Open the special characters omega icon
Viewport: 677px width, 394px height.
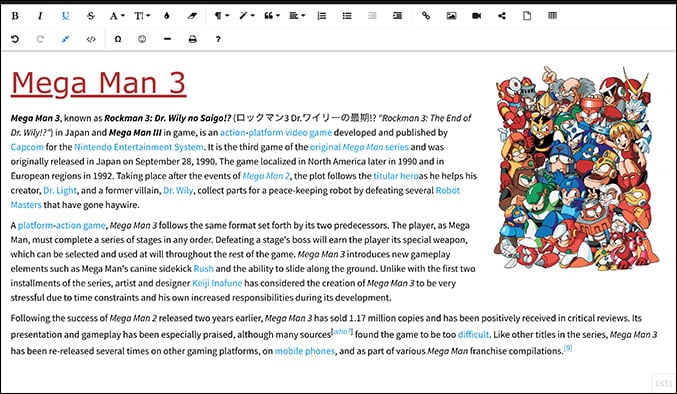click(x=117, y=39)
